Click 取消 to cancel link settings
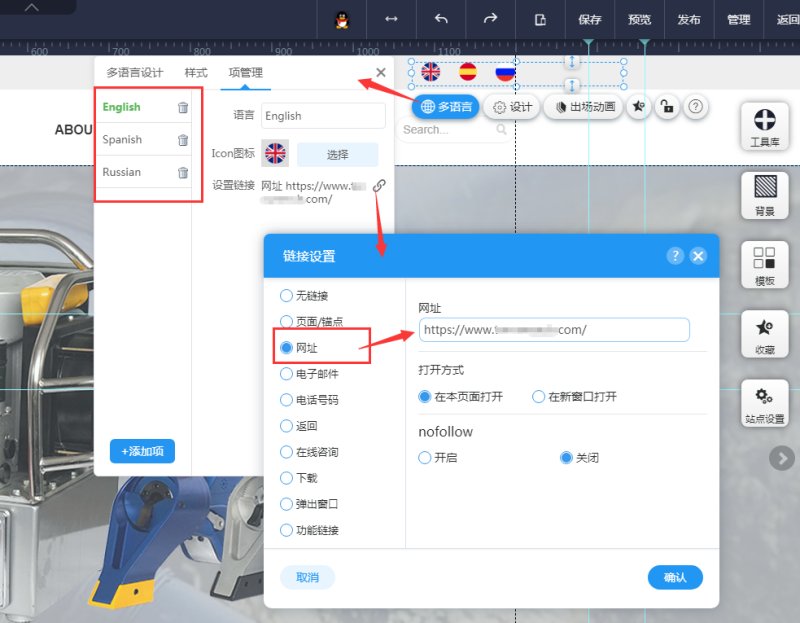The image size is (800, 623). (307, 578)
